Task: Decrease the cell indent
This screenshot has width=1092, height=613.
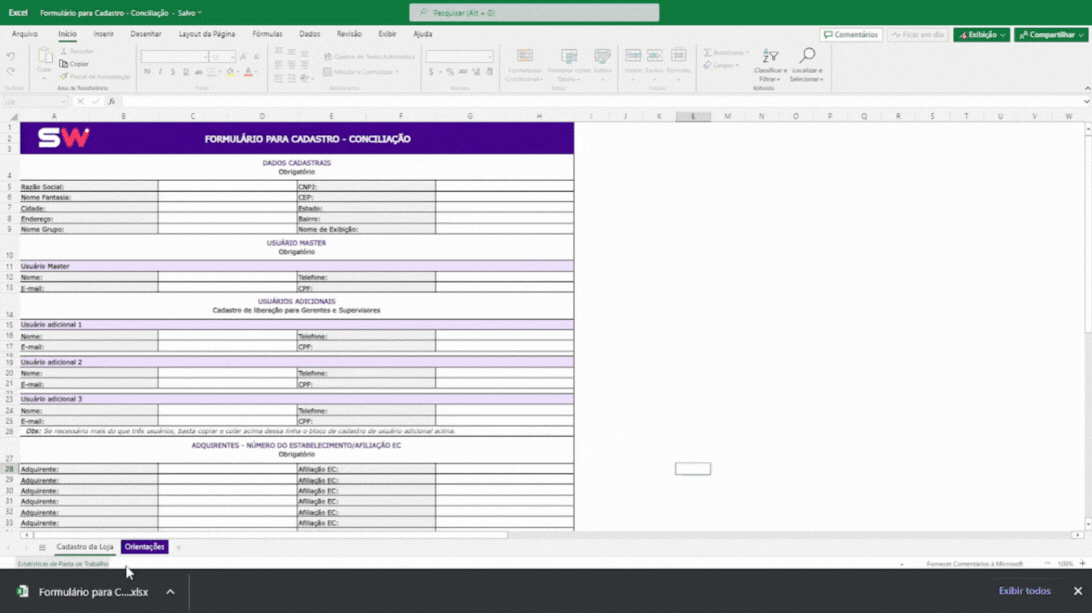Action: 279,78
